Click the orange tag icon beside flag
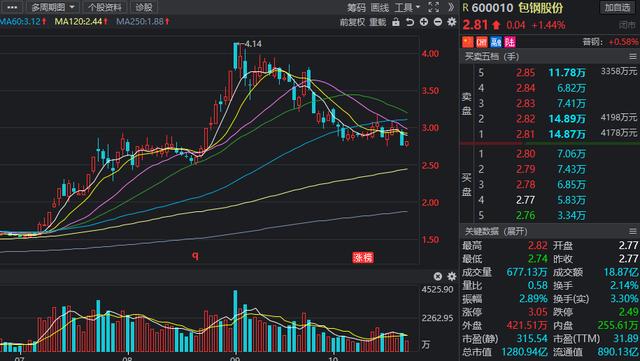The width and height of the screenshot is (640, 361). pyautogui.click(x=482, y=42)
